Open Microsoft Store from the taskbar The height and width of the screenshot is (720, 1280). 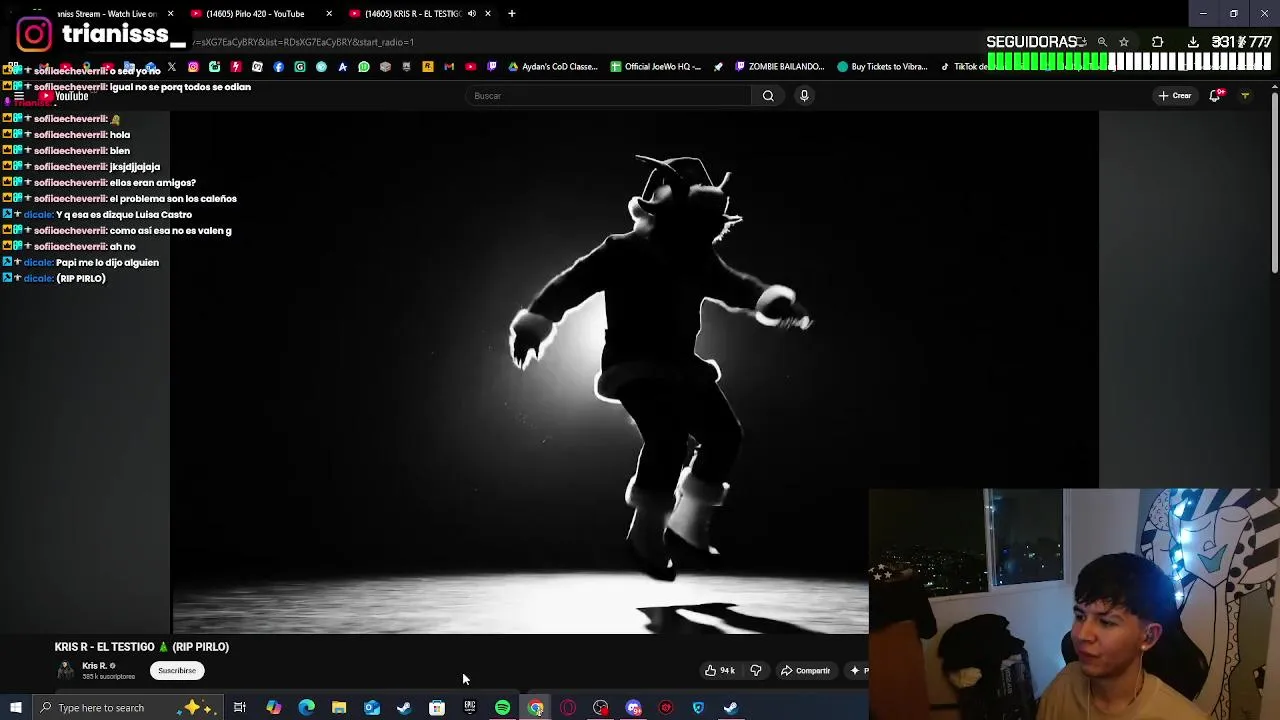(437, 708)
